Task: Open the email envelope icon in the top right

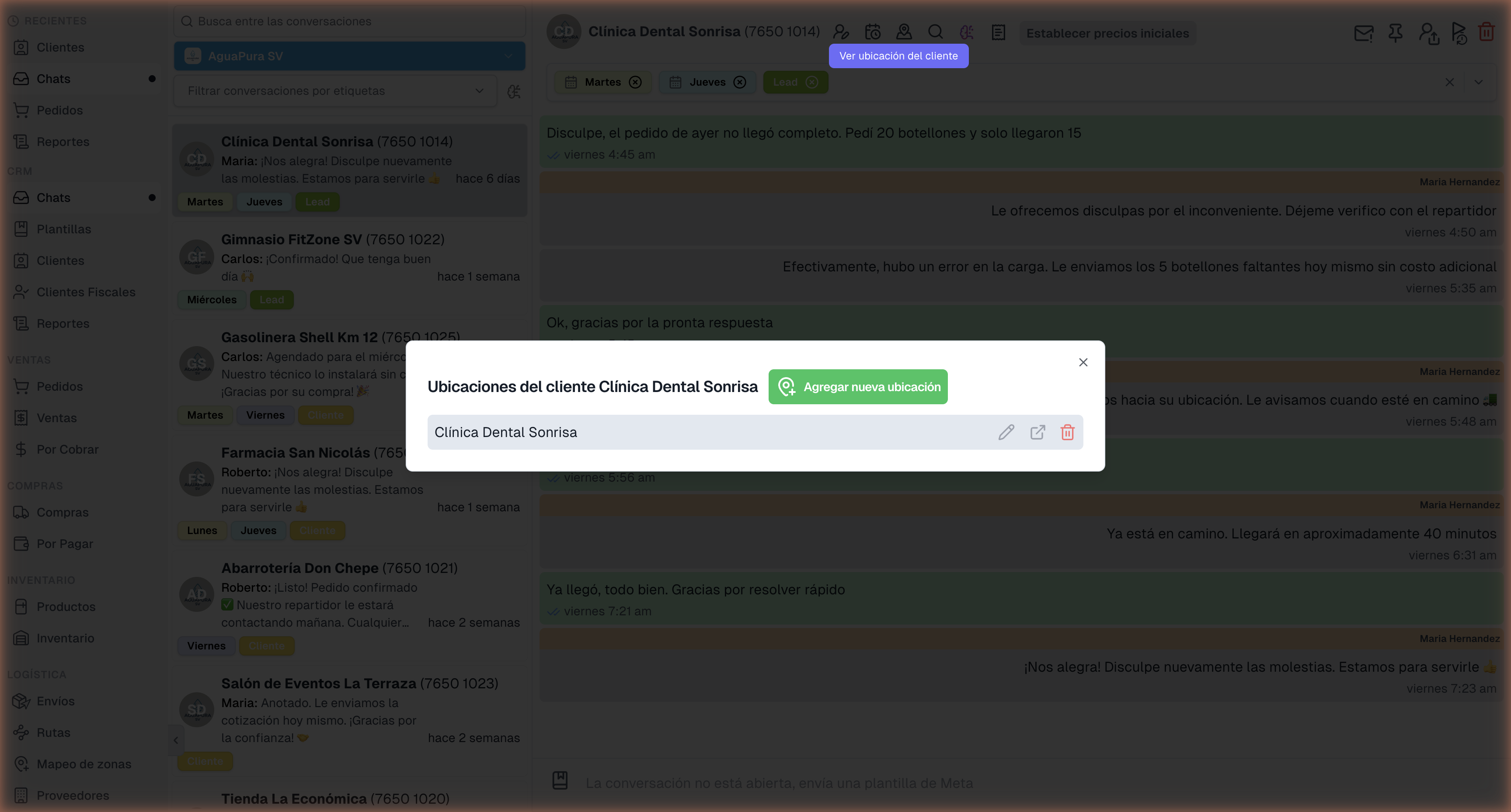Action: click(1363, 33)
